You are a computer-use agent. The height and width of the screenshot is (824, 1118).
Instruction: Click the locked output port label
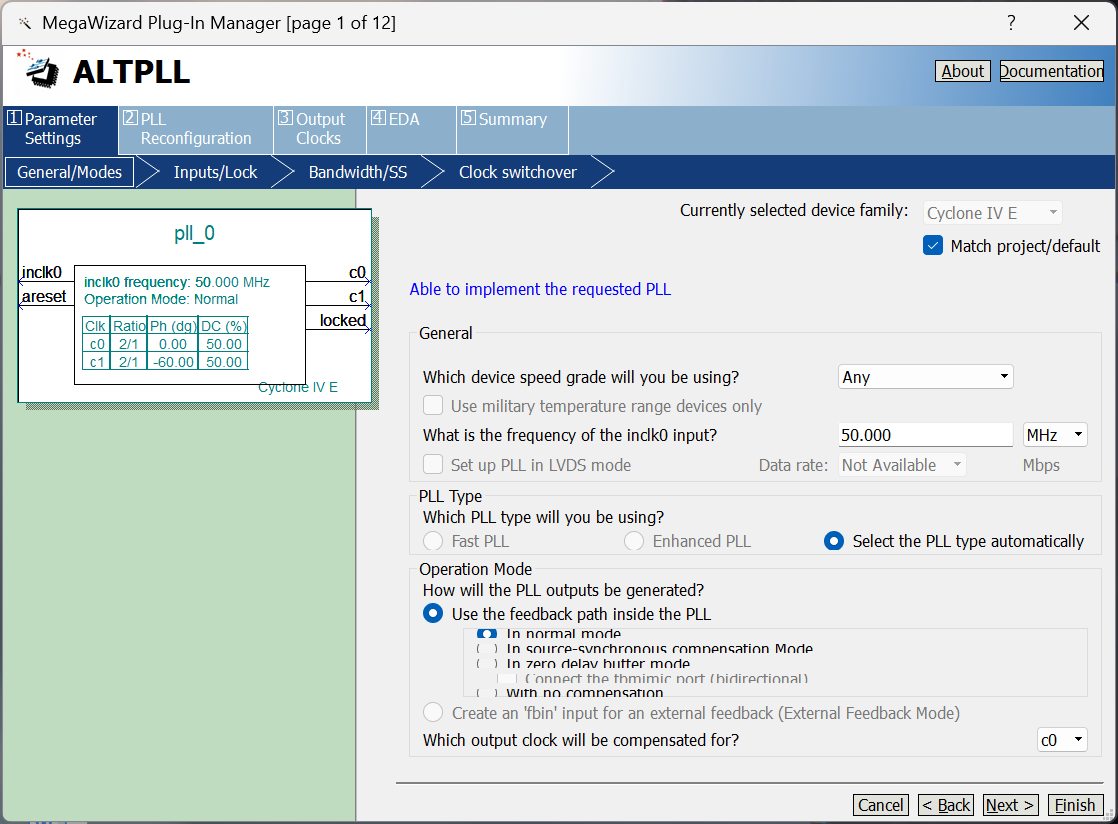343,321
